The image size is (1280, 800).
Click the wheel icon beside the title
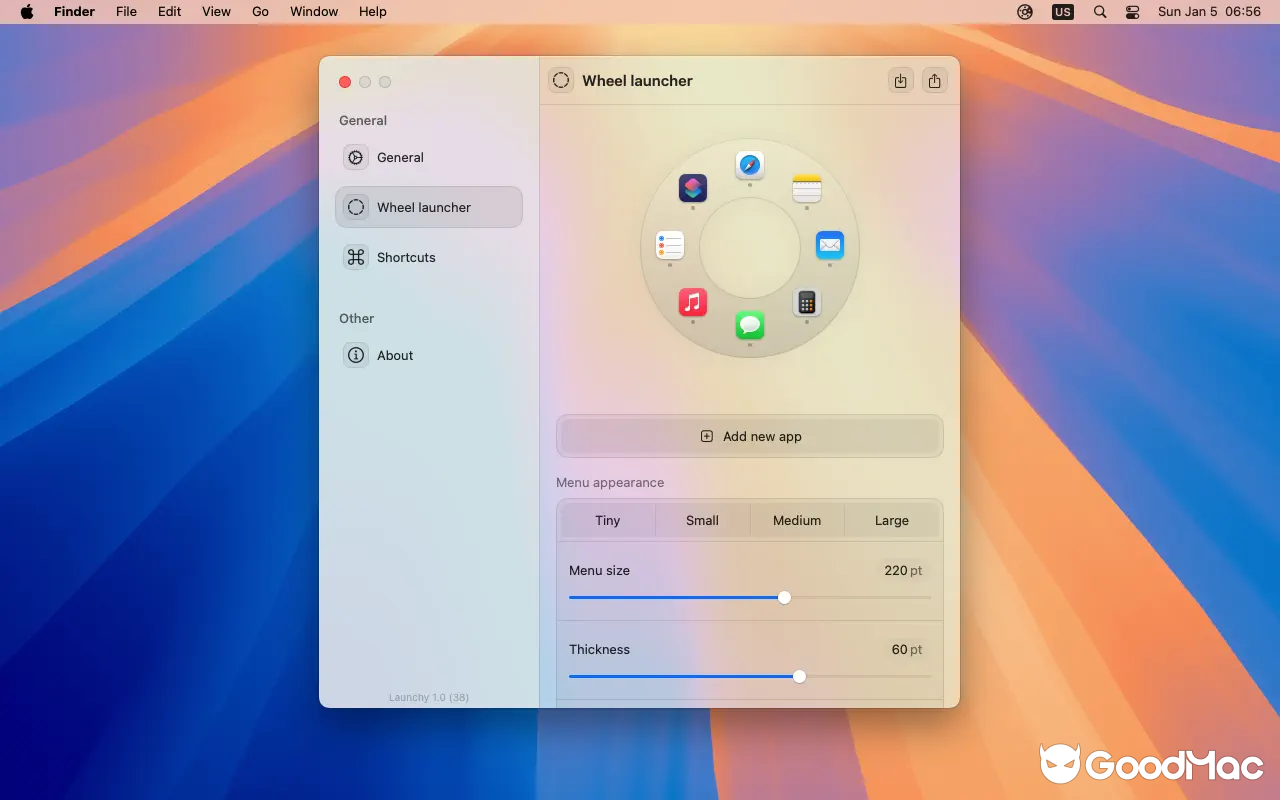click(561, 80)
